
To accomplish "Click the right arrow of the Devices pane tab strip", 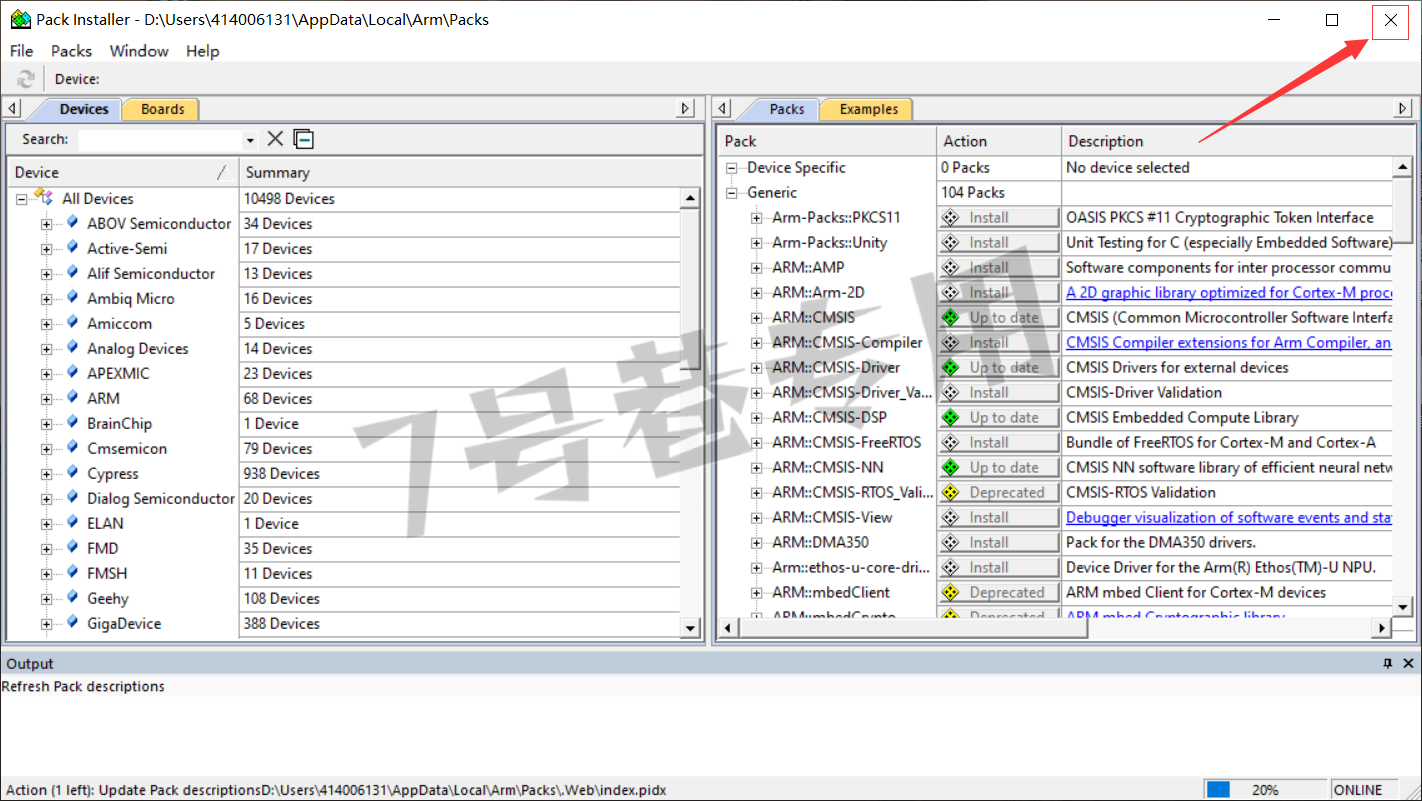I will (685, 108).
